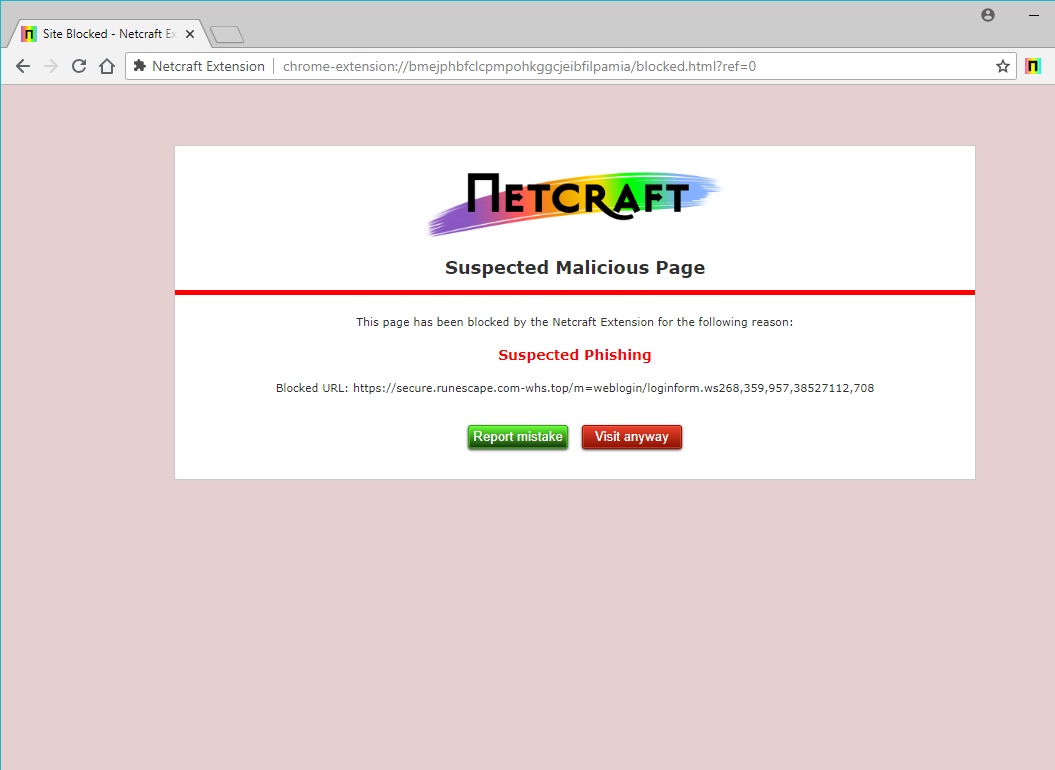Screen dimensions: 1055x770
Task: Minimize the browser window
Action: [x=1034, y=15]
